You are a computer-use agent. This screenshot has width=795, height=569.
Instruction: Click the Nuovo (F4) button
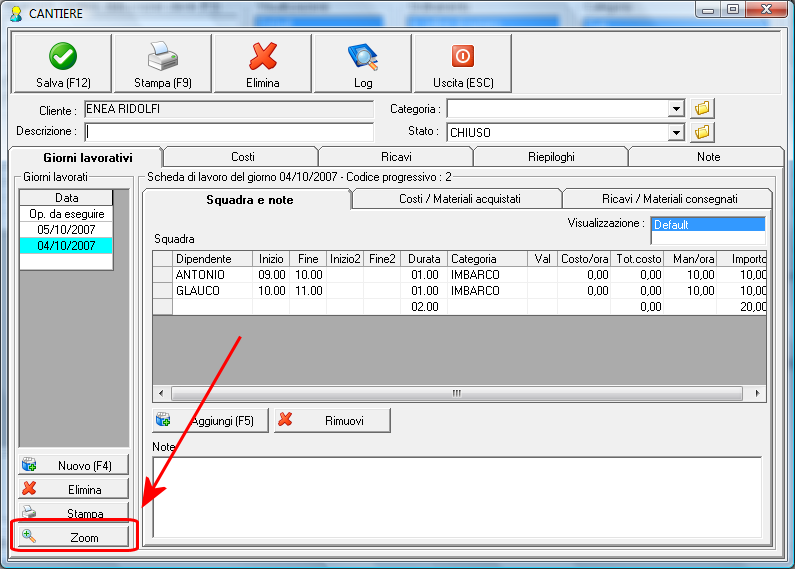tap(74, 465)
